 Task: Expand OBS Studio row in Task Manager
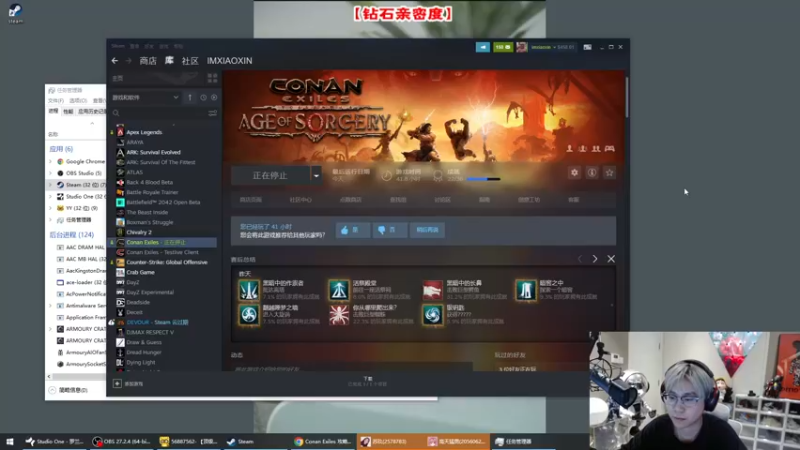pyautogui.click(x=51, y=173)
